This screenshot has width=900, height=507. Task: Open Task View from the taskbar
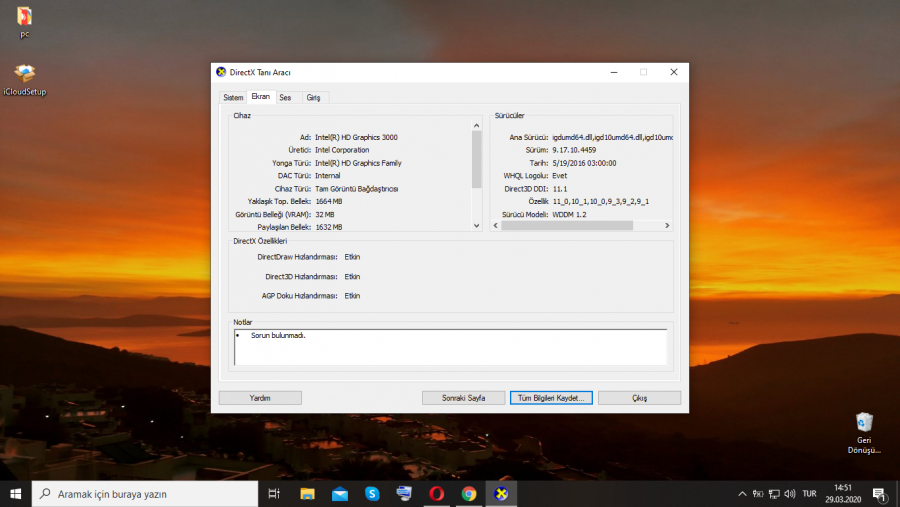click(x=275, y=493)
